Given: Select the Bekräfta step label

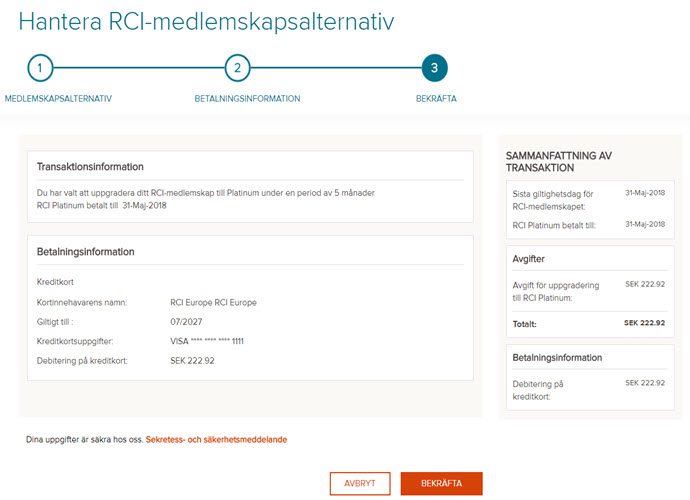Looking at the screenshot, I should tap(436, 99).
